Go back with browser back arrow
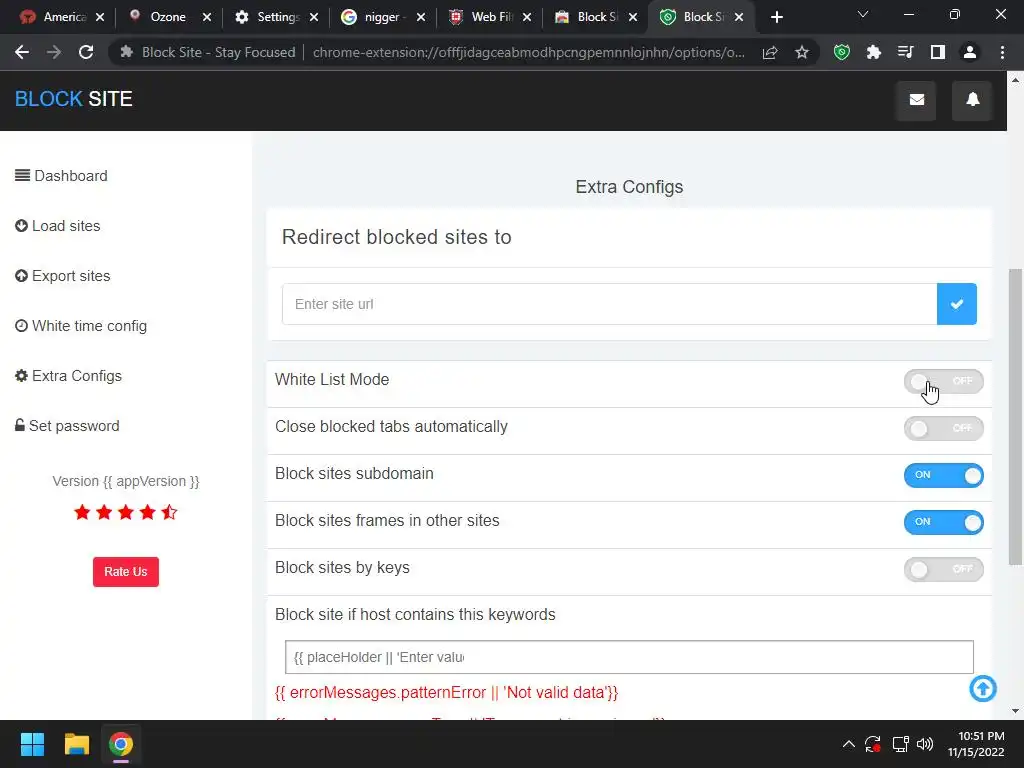This screenshot has height=768, width=1024. point(22,52)
